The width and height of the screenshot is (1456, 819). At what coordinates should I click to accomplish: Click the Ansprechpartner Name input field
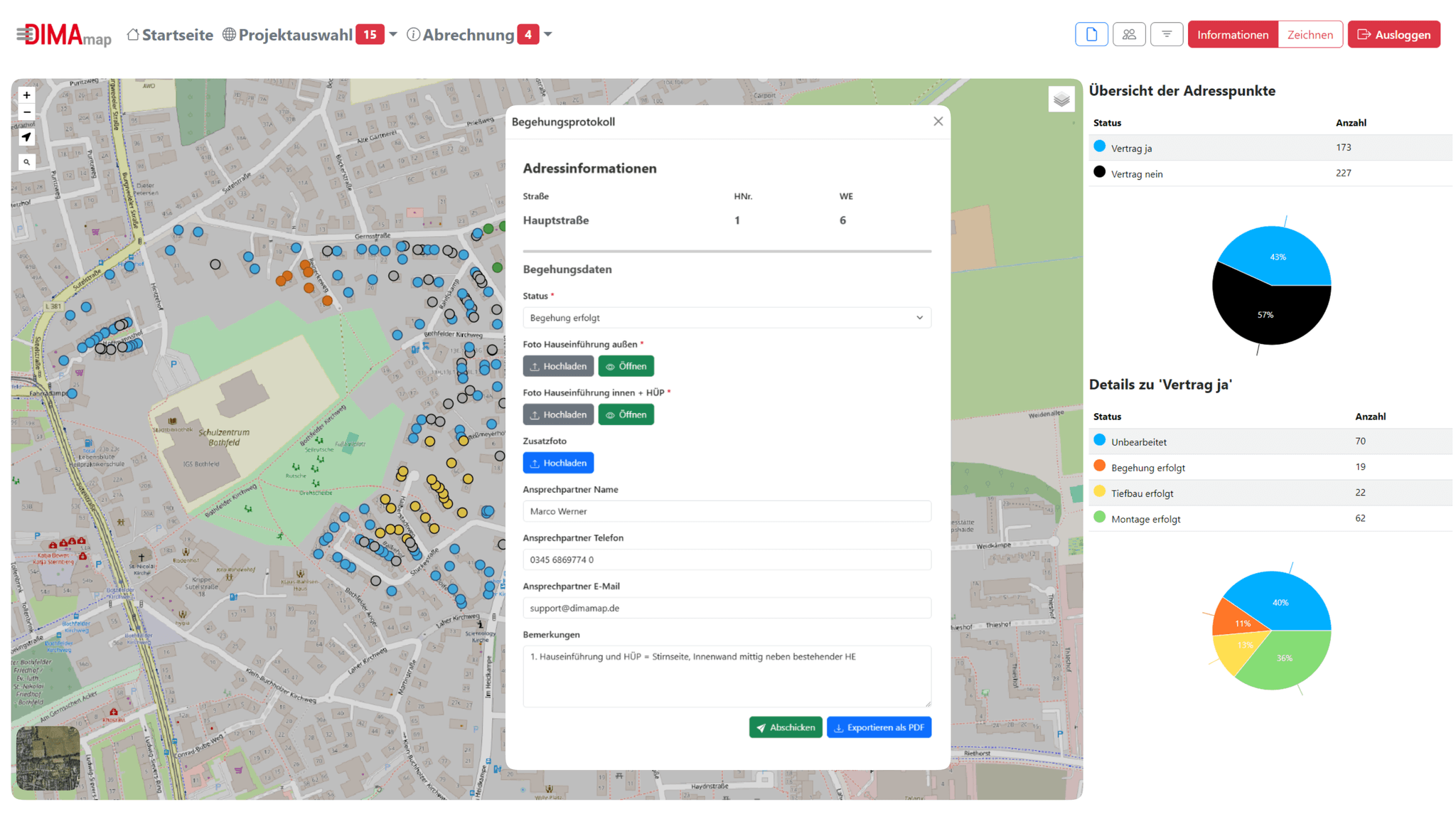[727, 511]
